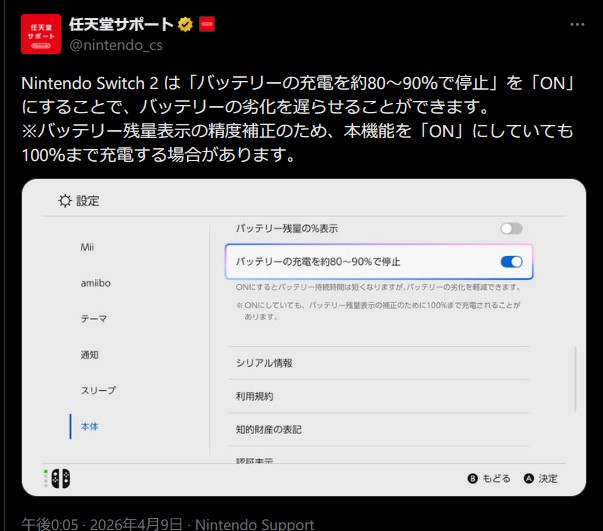
Task: Click the 決定 confirm label
Action: [548, 479]
